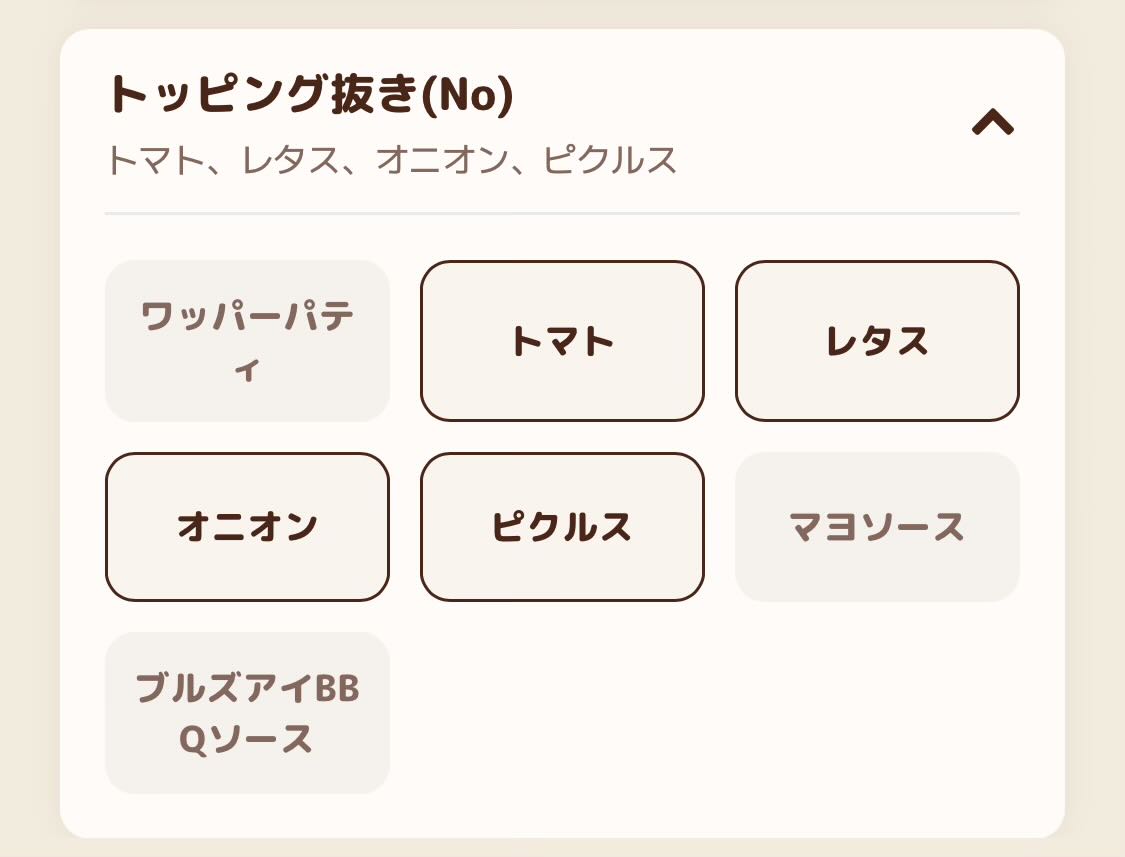
Task: Deselect the オニオン option
Action: pyautogui.click(x=247, y=527)
